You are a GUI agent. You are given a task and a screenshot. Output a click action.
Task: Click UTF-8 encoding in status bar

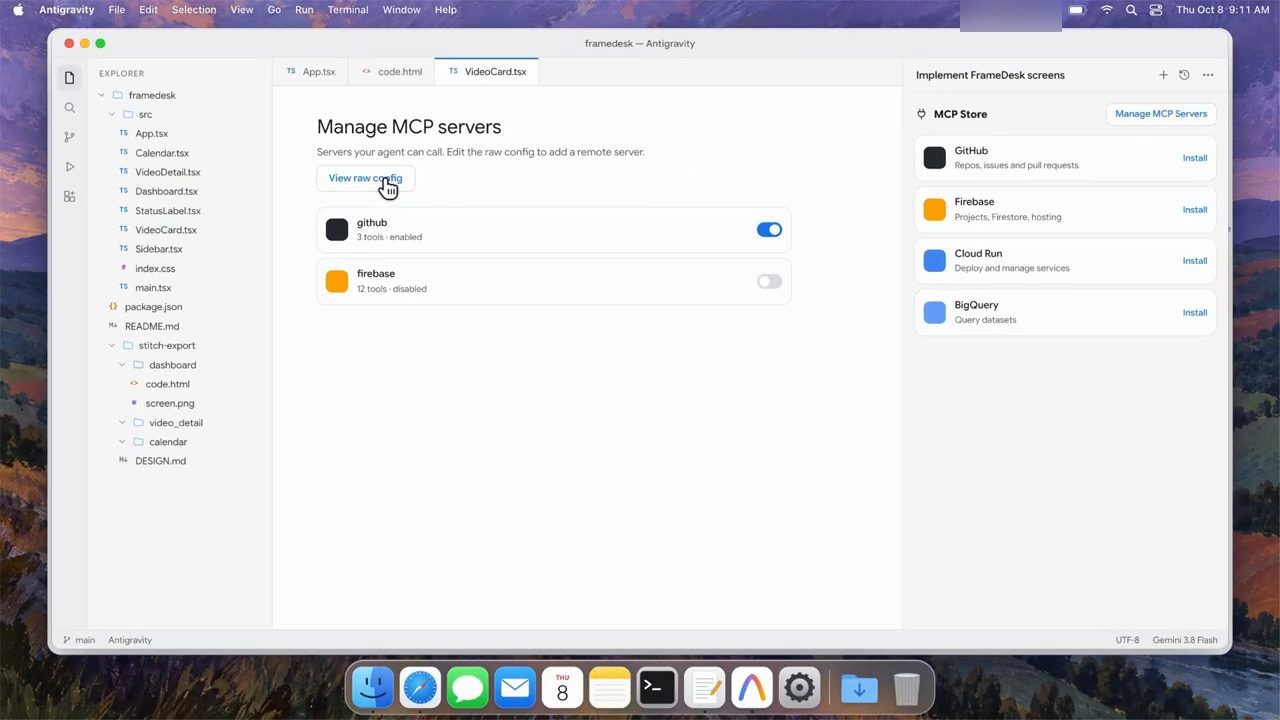(1128, 640)
